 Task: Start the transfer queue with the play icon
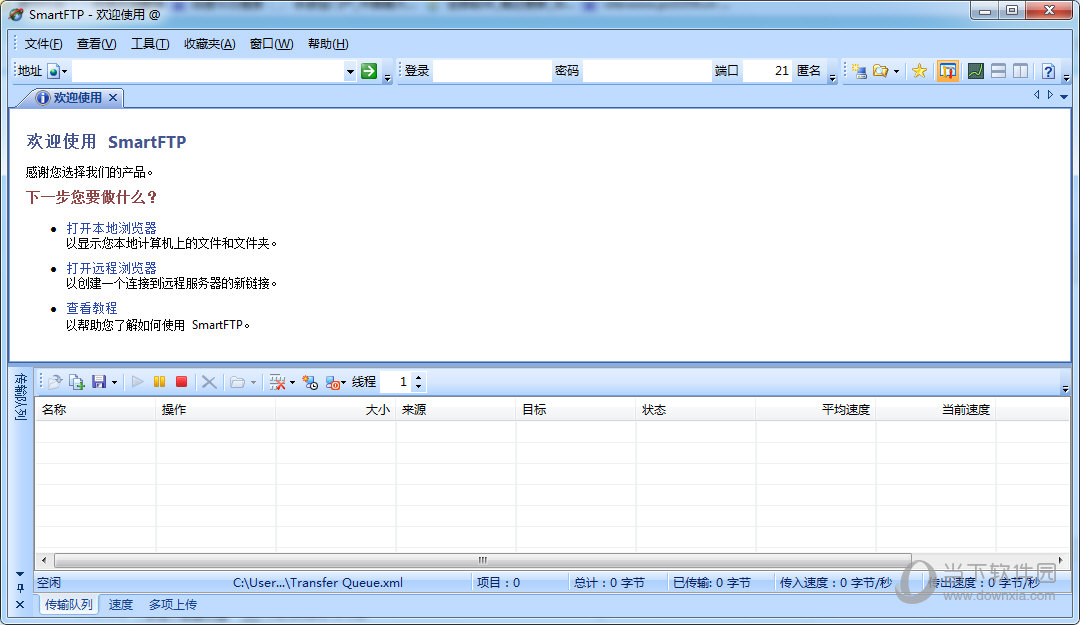pyautogui.click(x=137, y=382)
